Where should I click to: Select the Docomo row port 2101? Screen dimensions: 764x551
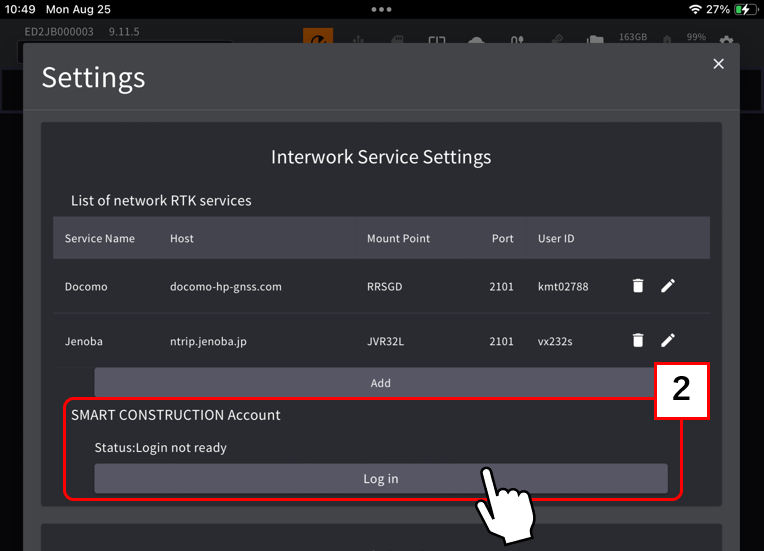pos(501,286)
